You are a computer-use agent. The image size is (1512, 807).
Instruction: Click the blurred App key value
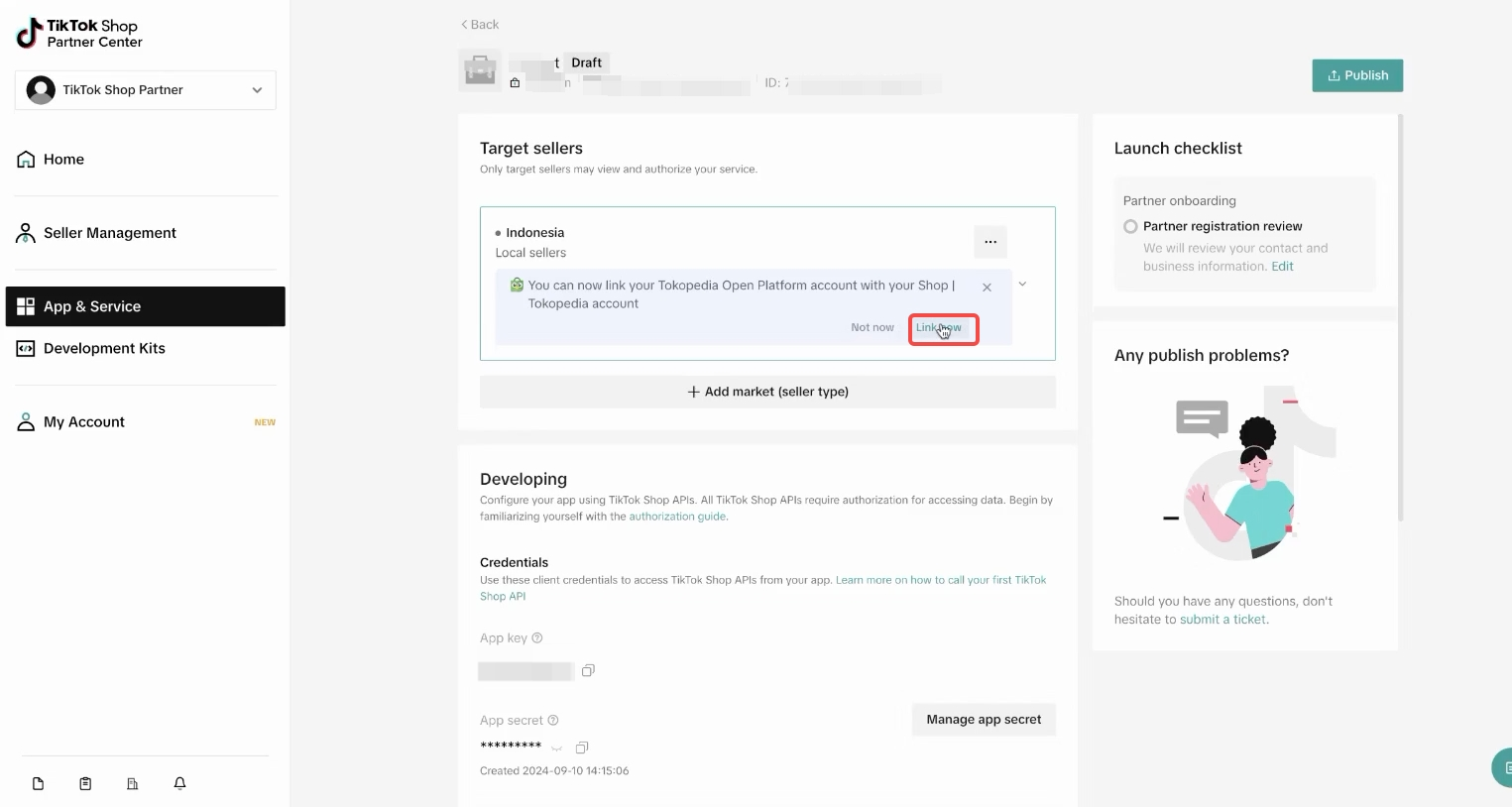[x=525, y=671]
